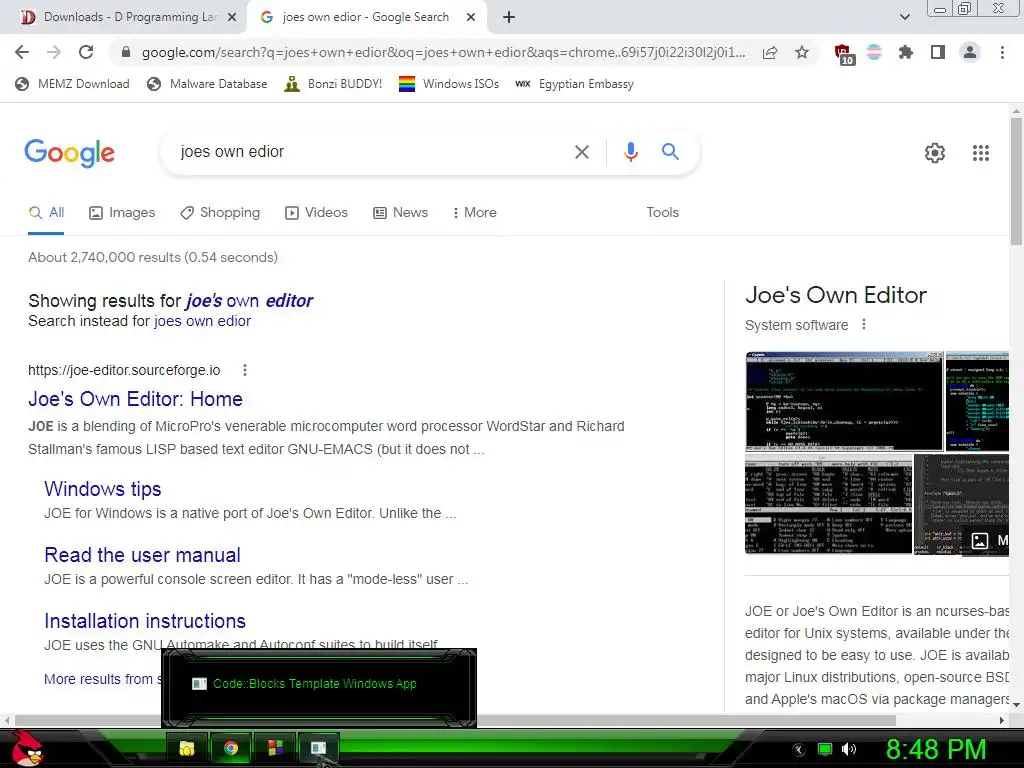
Task: Switch to Videos results
Action: (x=316, y=212)
